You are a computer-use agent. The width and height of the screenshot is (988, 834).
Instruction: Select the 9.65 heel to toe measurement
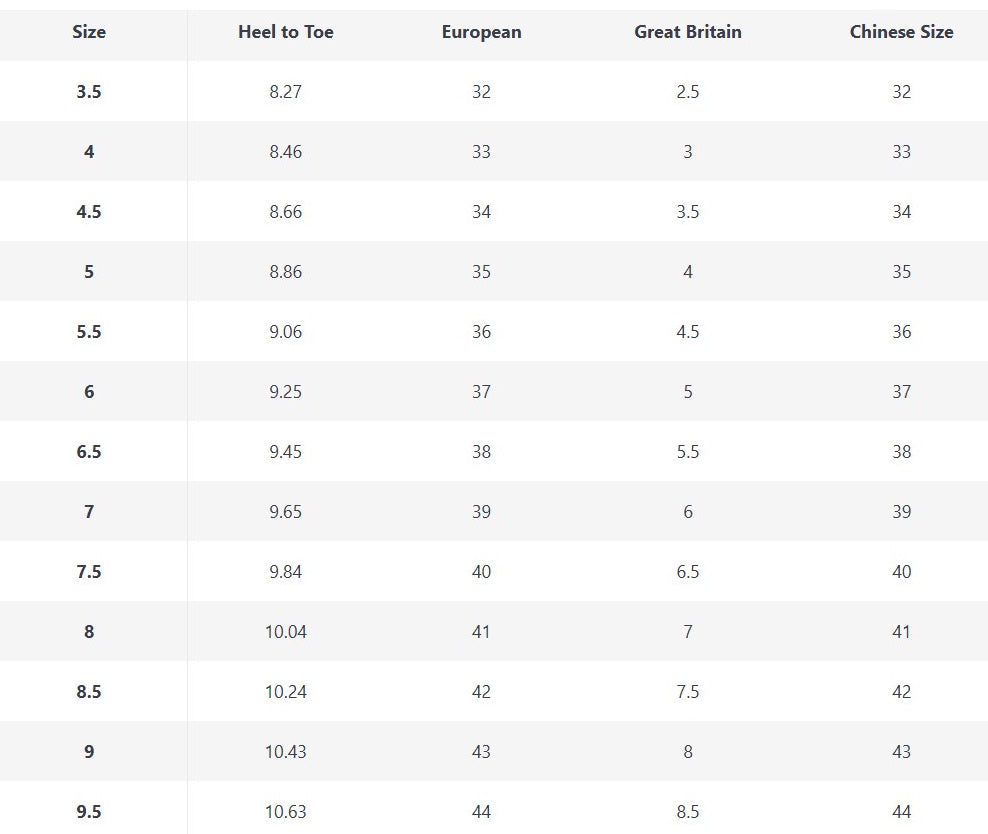pyautogui.click(x=286, y=512)
